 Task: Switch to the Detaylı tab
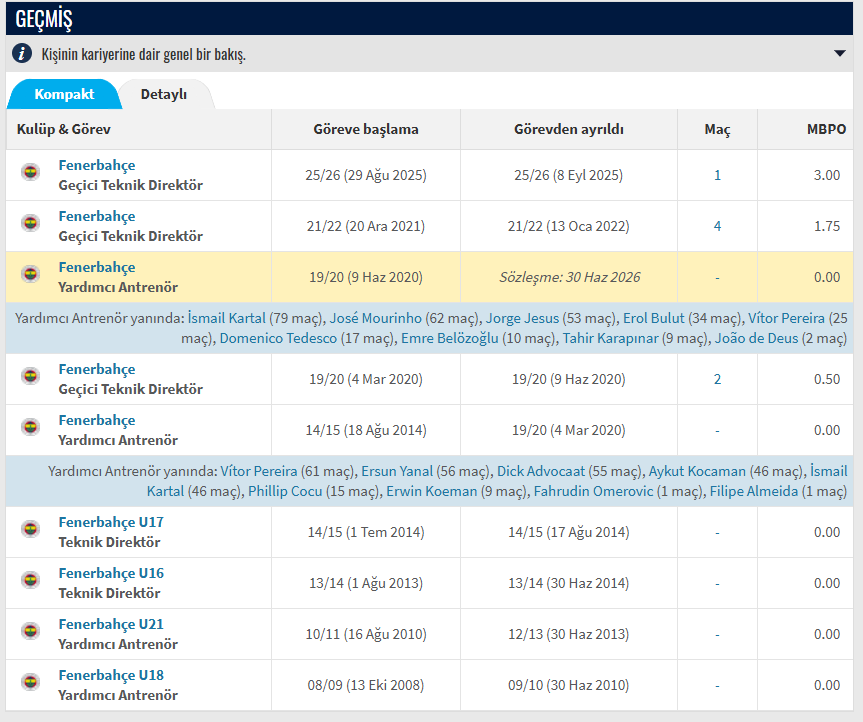pyautogui.click(x=164, y=94)
